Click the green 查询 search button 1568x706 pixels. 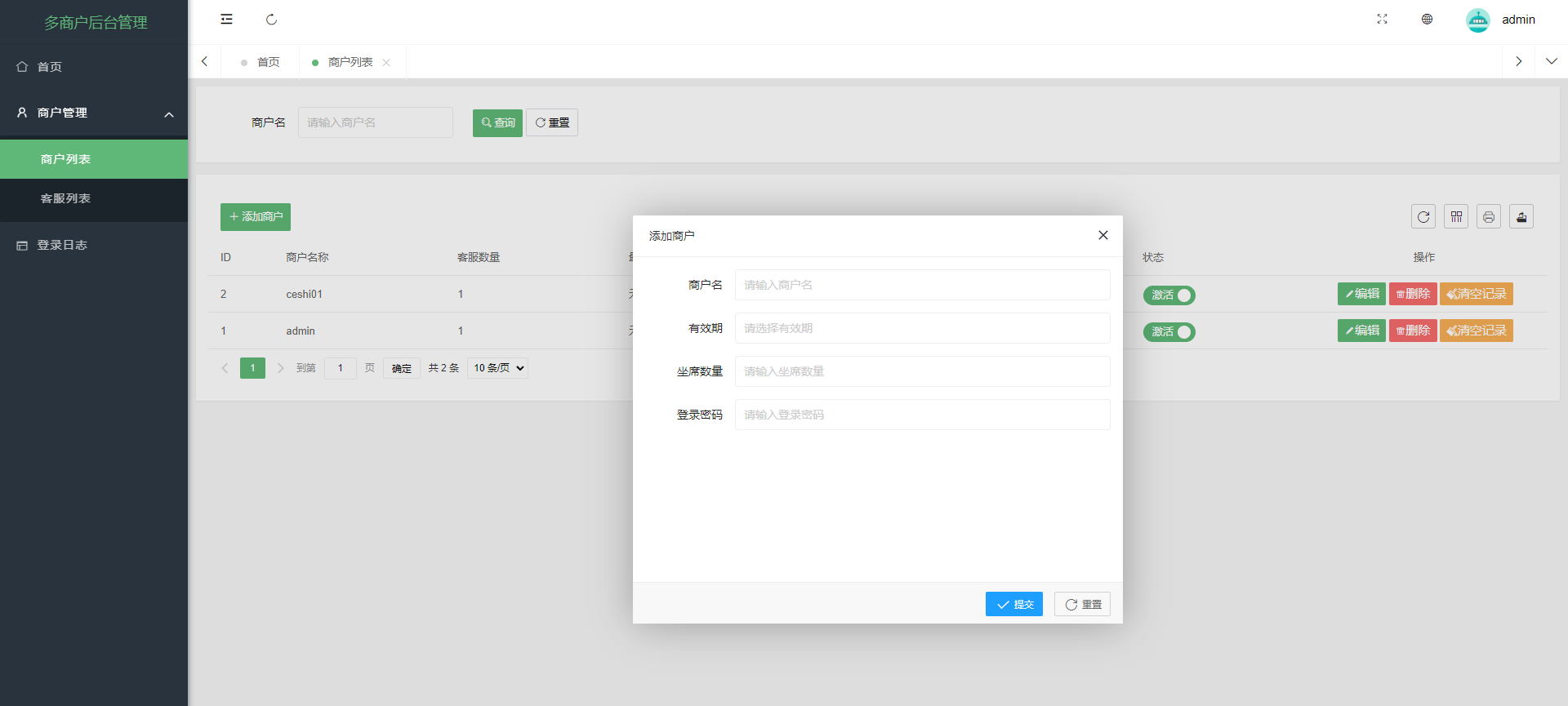[497, 122]
